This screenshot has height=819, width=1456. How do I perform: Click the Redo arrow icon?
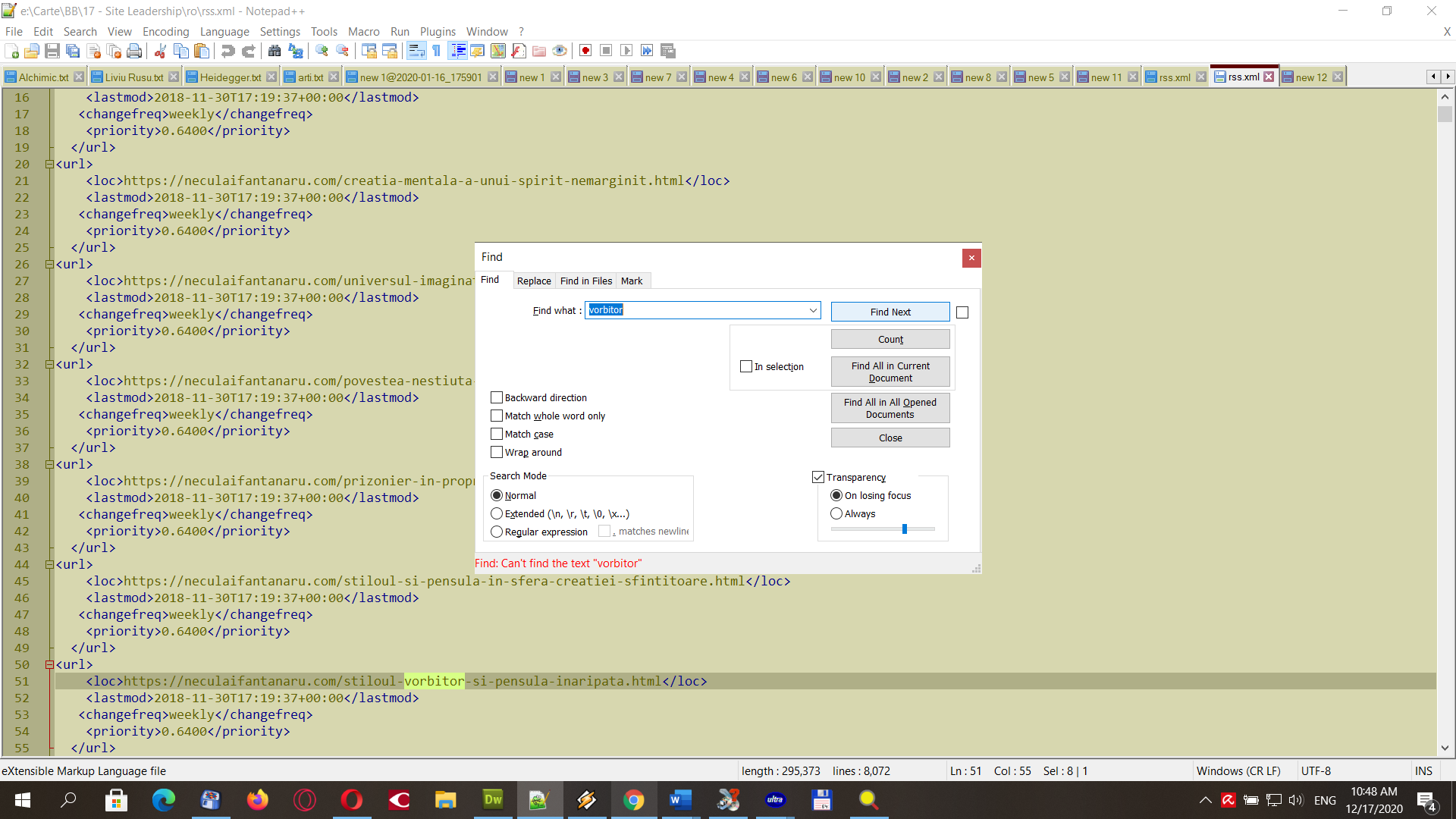(x=248, y=51)
